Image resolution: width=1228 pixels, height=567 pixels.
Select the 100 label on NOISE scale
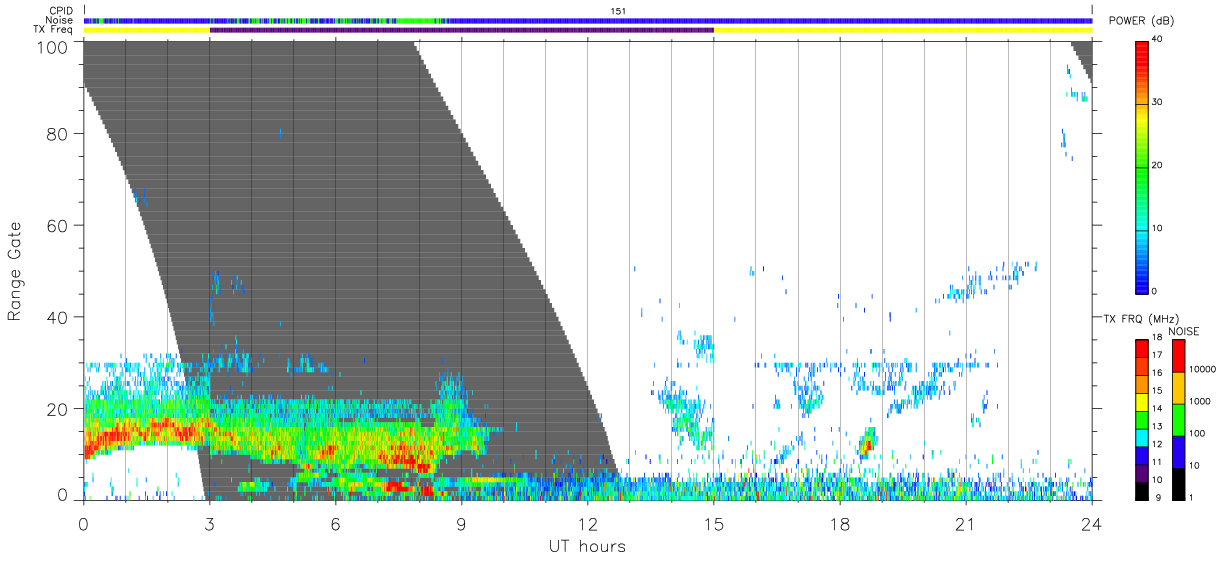1197,433
